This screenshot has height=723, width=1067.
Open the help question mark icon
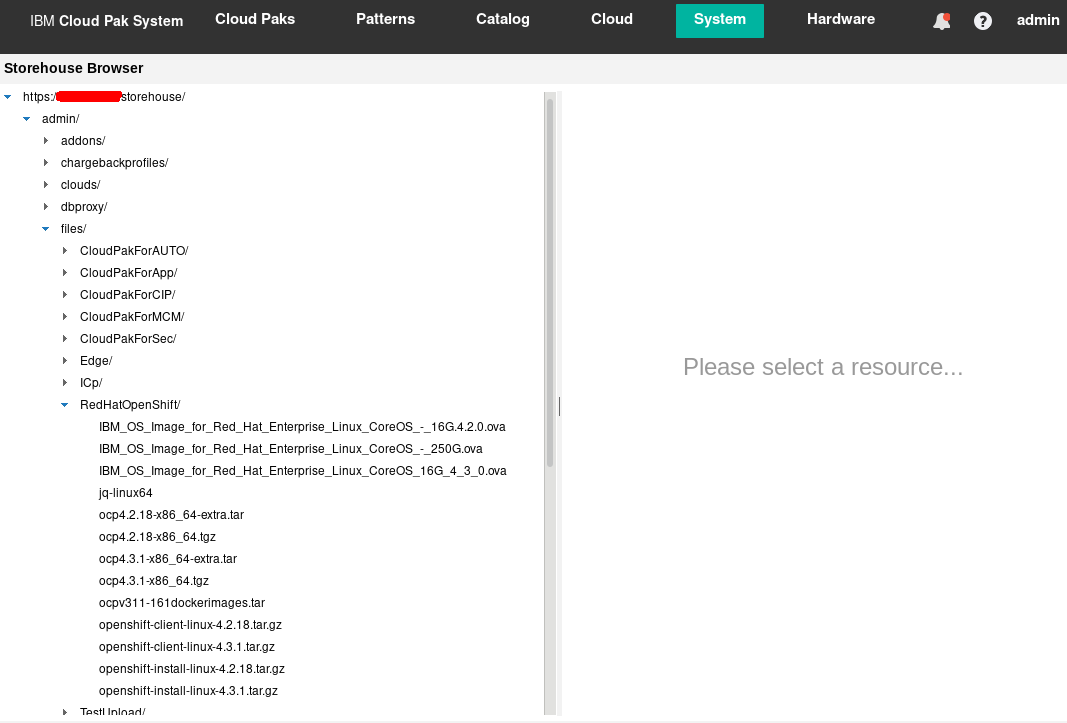coord(983,21)
